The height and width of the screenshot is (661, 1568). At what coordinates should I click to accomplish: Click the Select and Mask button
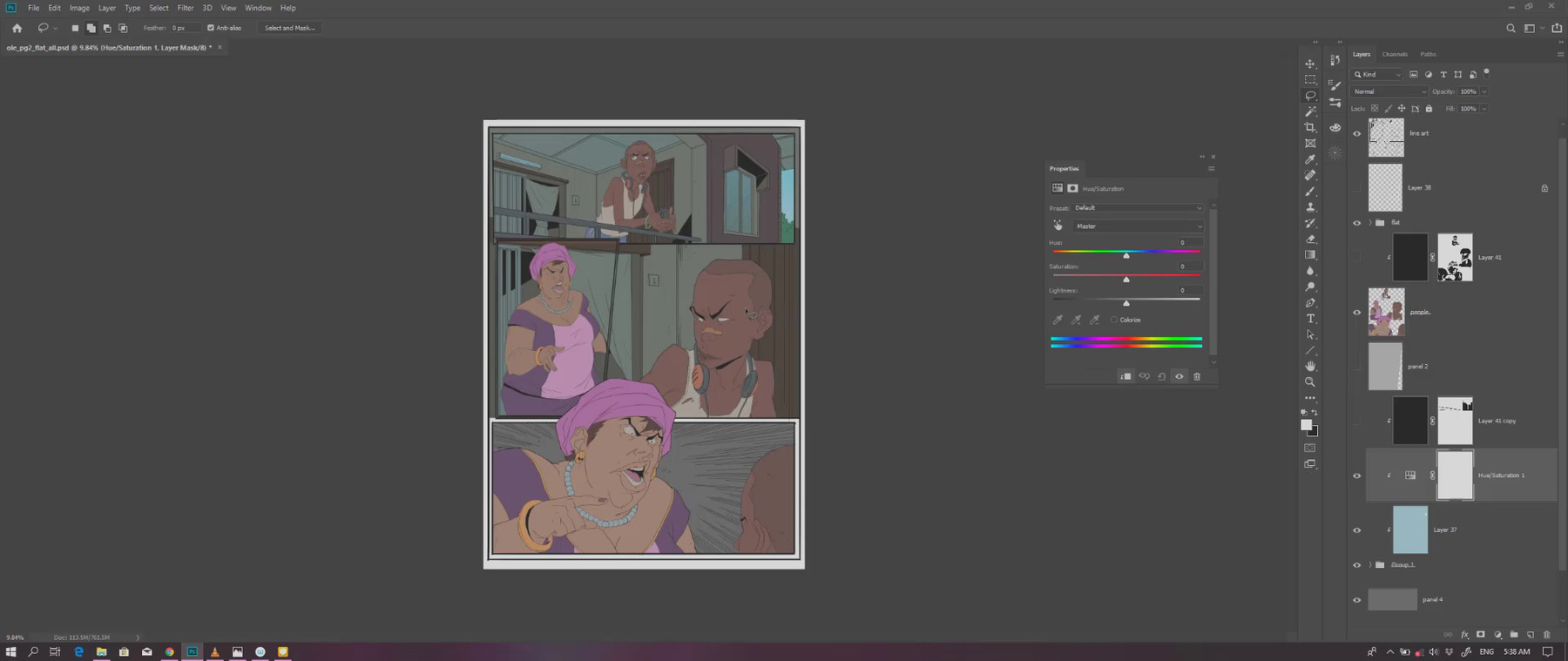290,28
